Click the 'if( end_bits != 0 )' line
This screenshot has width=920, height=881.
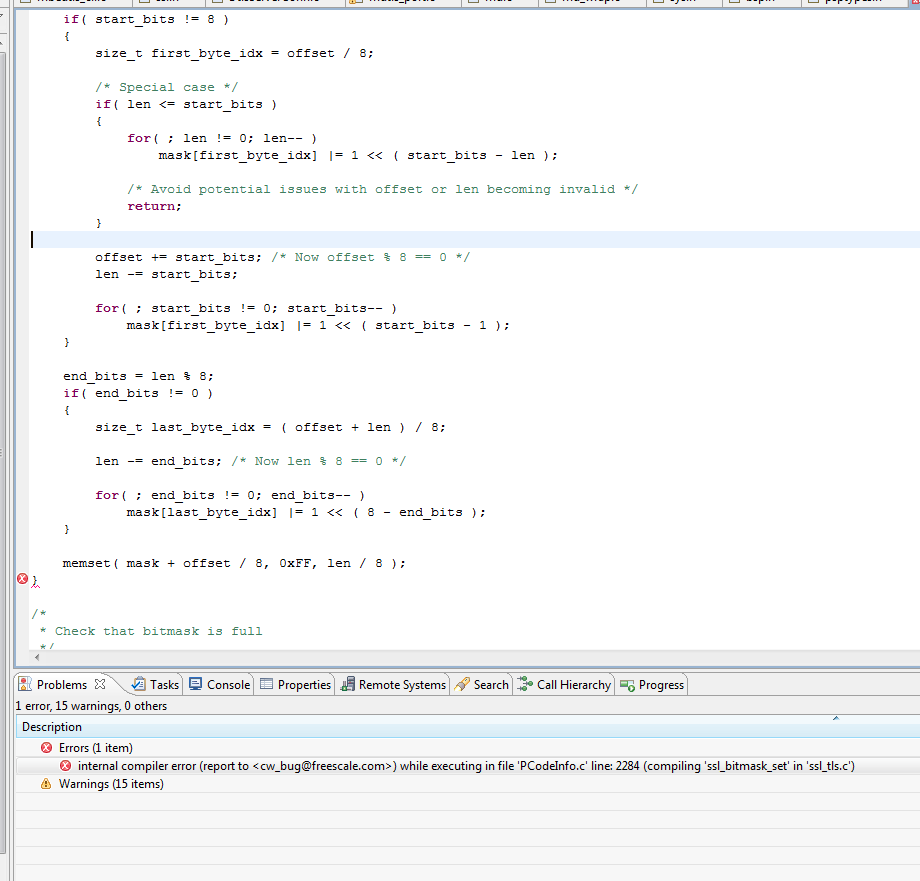point(138,393)
